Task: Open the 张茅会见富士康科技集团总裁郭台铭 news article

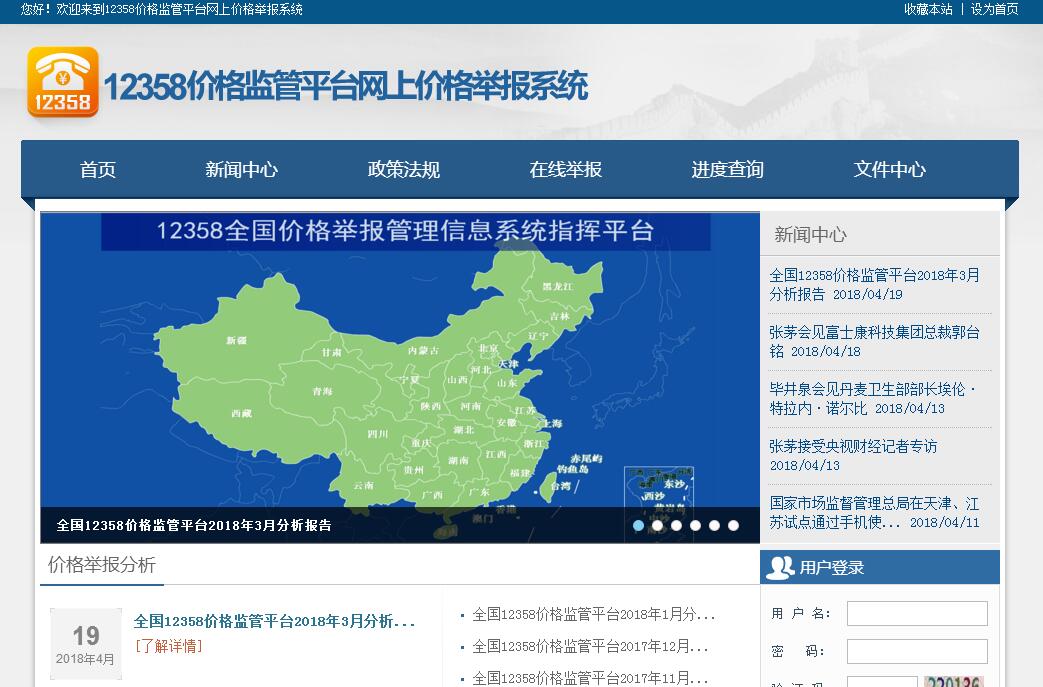Action: pyautogui.click(x=873, y=333)
